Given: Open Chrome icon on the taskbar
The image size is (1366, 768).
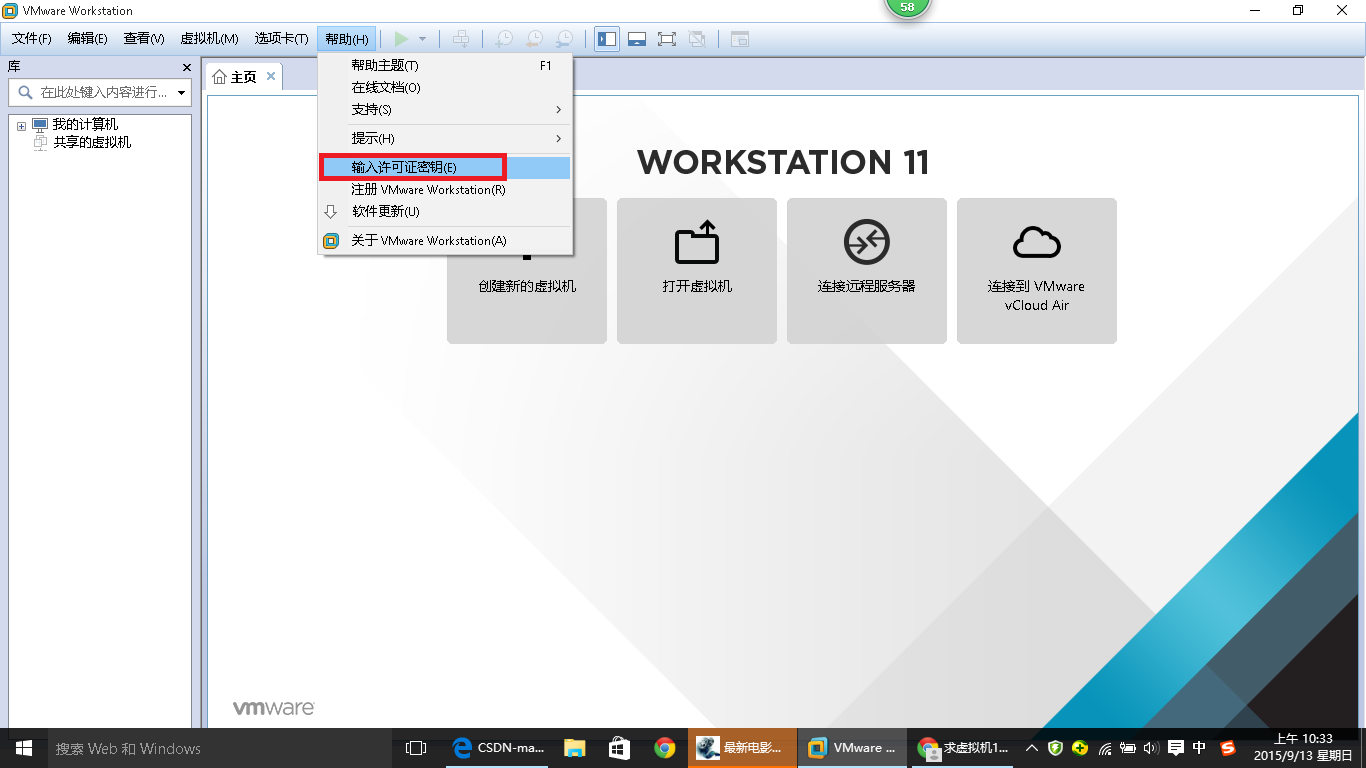Looking at the screenshot, I should click(x=665, y=748).
